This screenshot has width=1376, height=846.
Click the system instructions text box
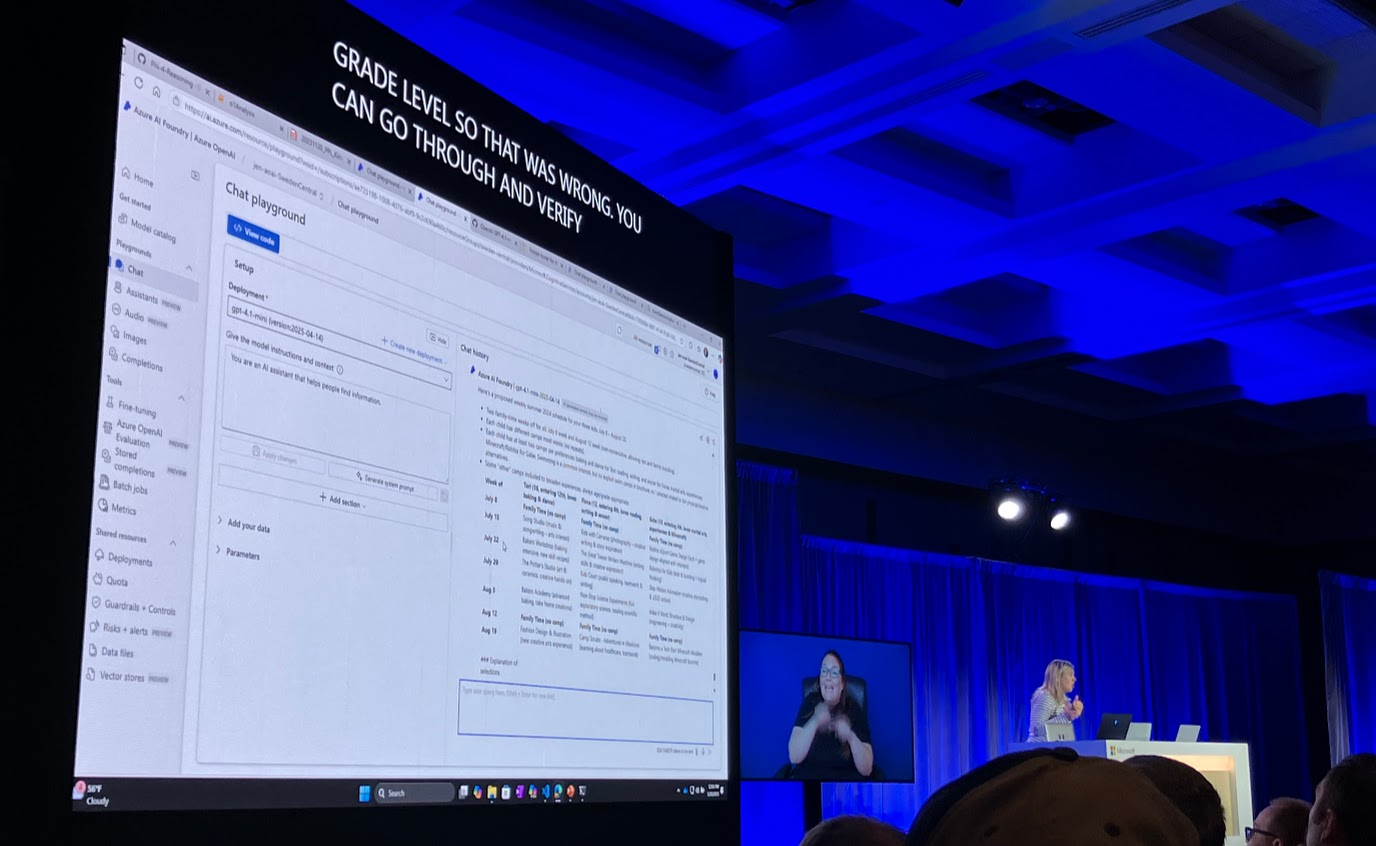pos(337,412)
